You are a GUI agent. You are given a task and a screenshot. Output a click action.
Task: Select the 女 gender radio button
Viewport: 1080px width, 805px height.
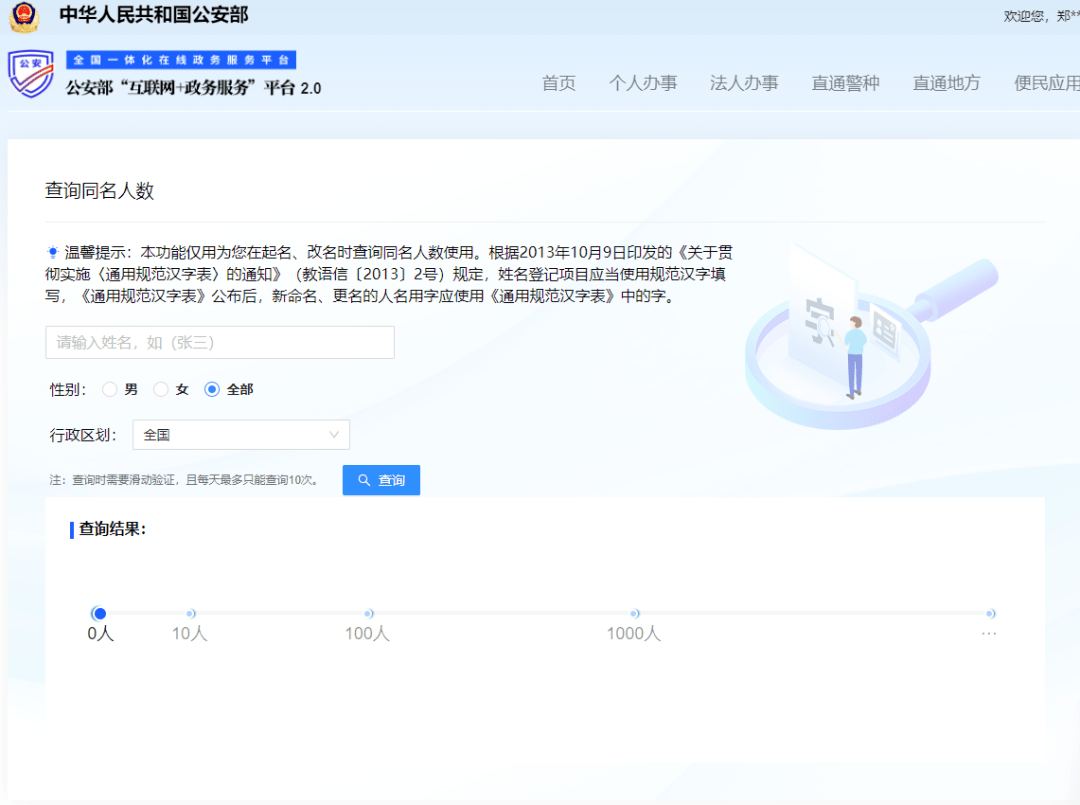pos(160,389)
